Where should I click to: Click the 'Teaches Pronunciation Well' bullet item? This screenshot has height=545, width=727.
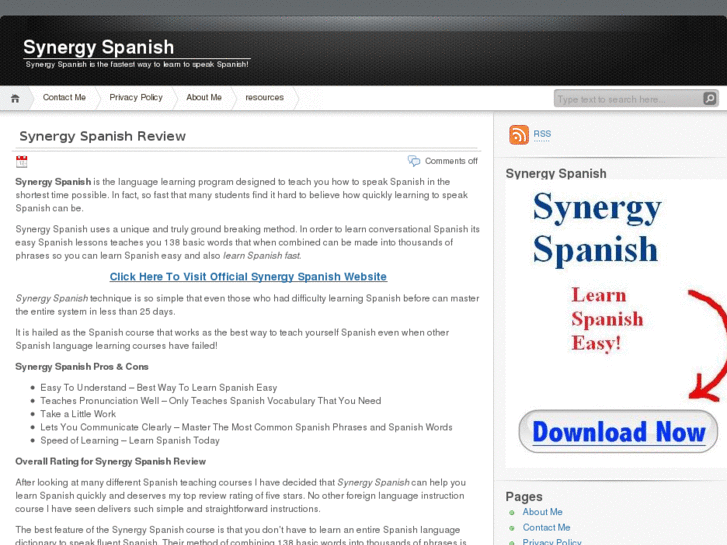pyautogui.click(x=210, y=400)
